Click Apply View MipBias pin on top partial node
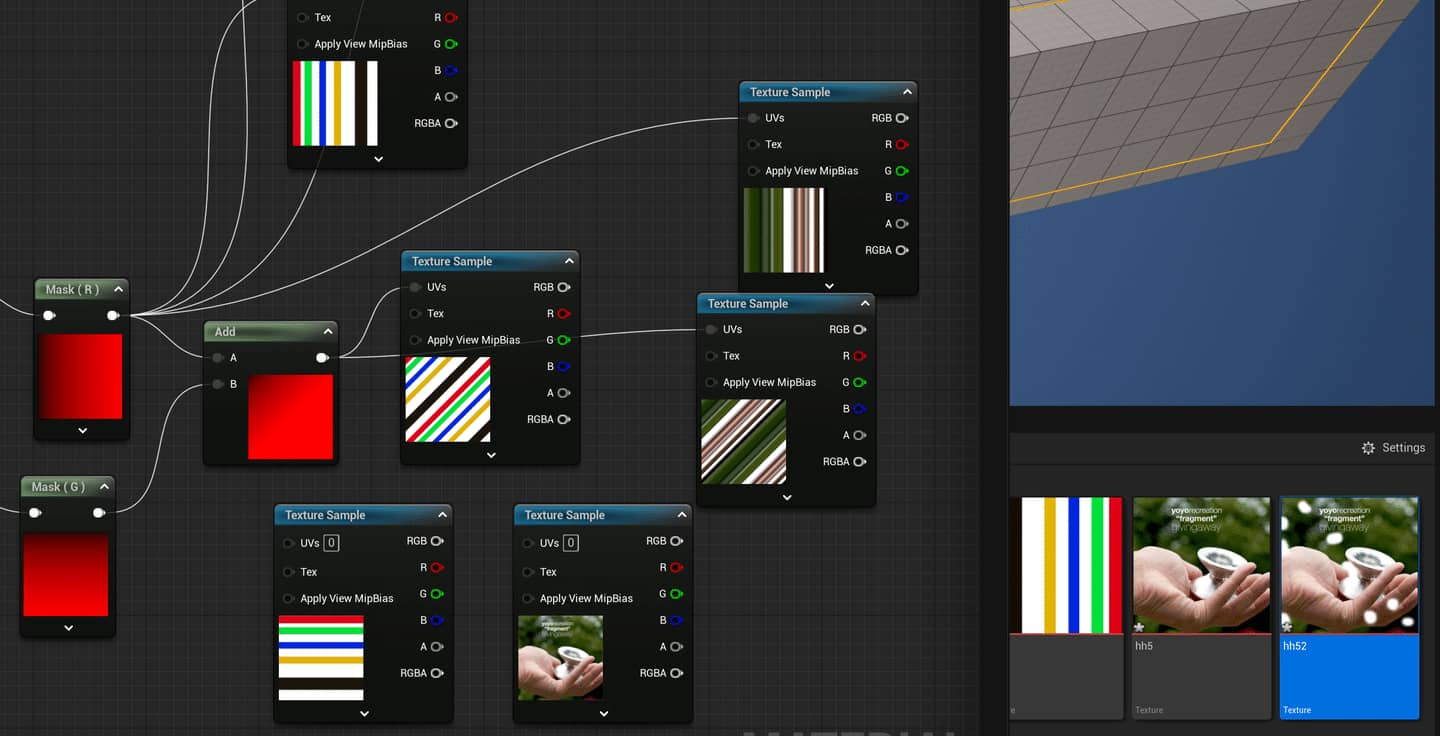 [x=302, y=44]
